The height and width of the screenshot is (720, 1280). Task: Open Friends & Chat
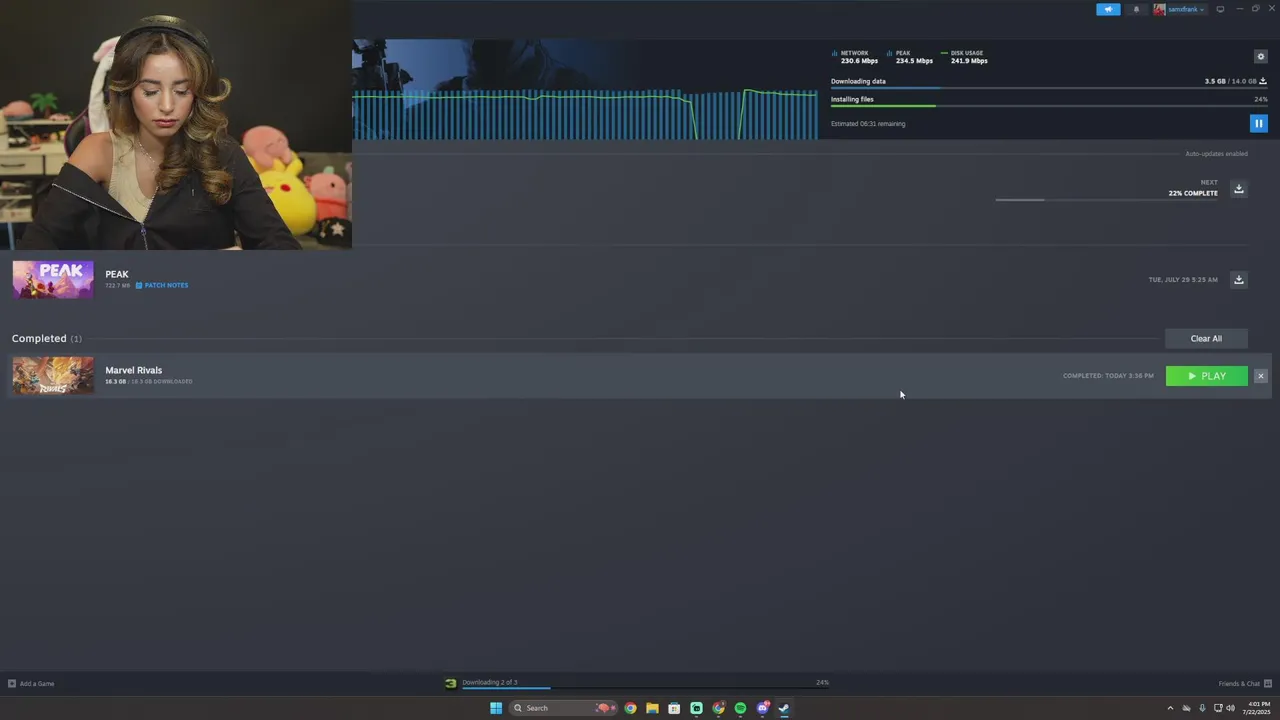(1245, 684)
